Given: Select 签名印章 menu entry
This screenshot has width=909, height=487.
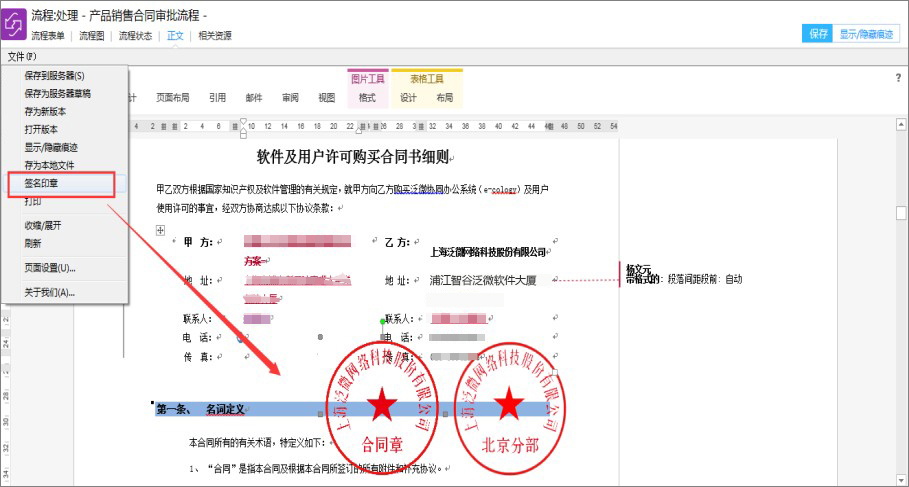Looking at the screenshot, I should 41,183.
